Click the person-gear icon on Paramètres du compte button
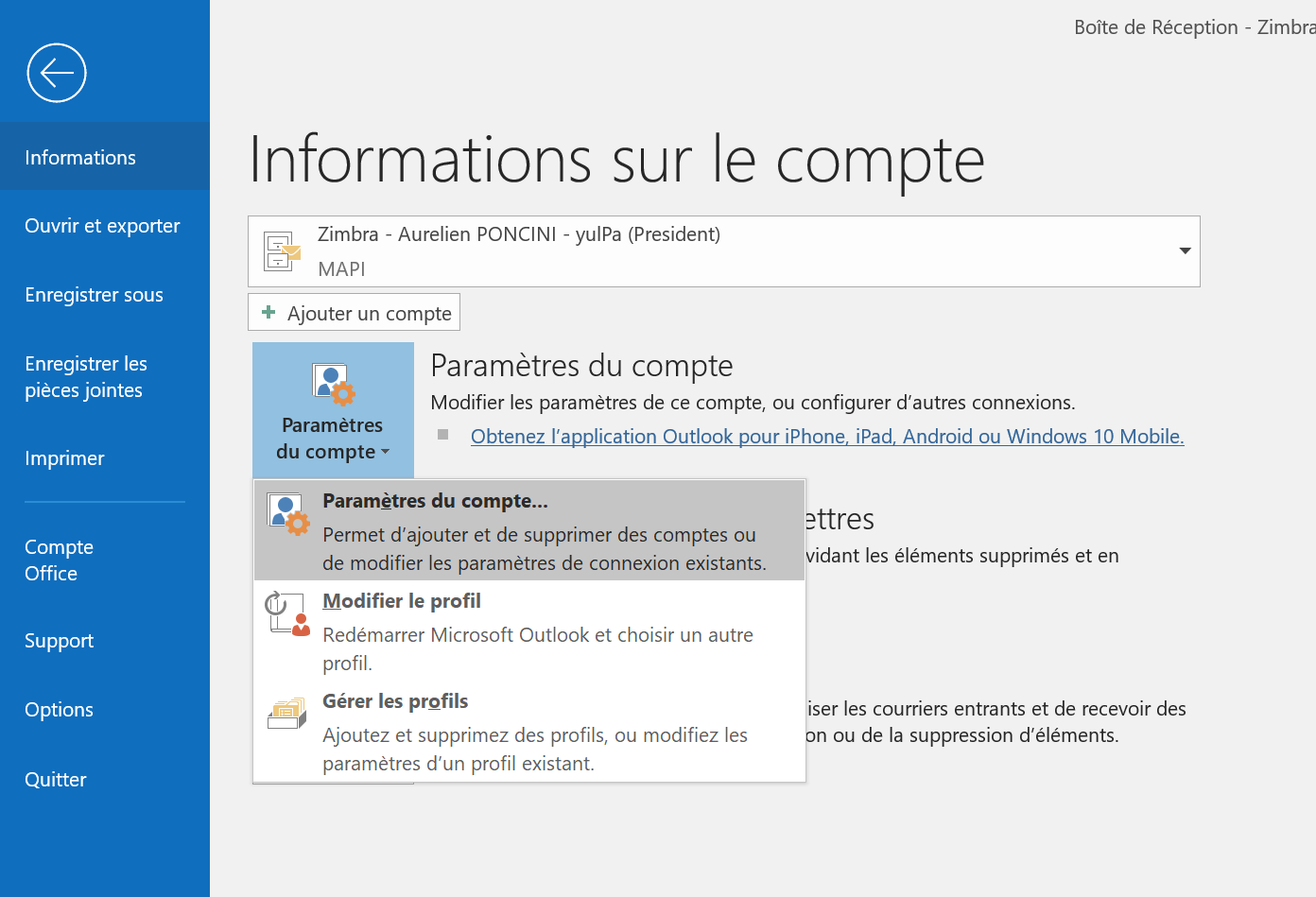Image resolution: width=1316 pixels, height=897 pixels. [333, 385]
